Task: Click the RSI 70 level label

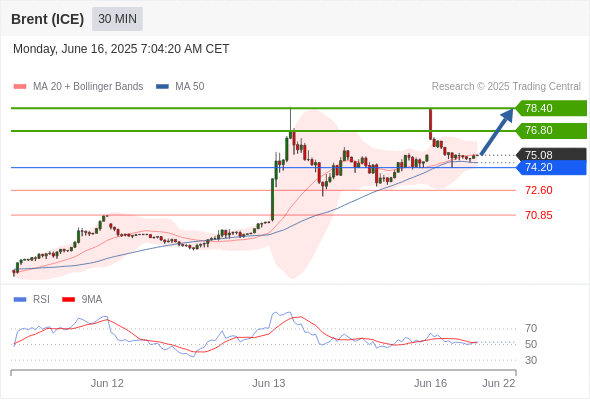Action: click(x=531, y=329)
